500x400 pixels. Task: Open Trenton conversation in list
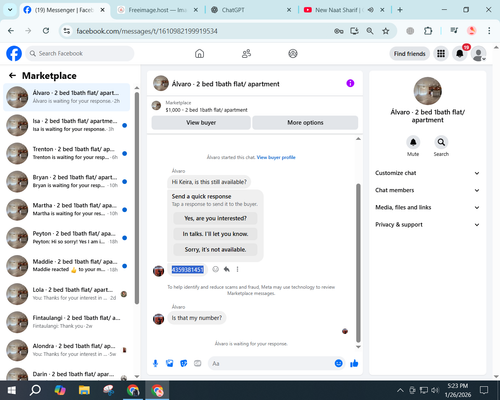tap(67, 153)
